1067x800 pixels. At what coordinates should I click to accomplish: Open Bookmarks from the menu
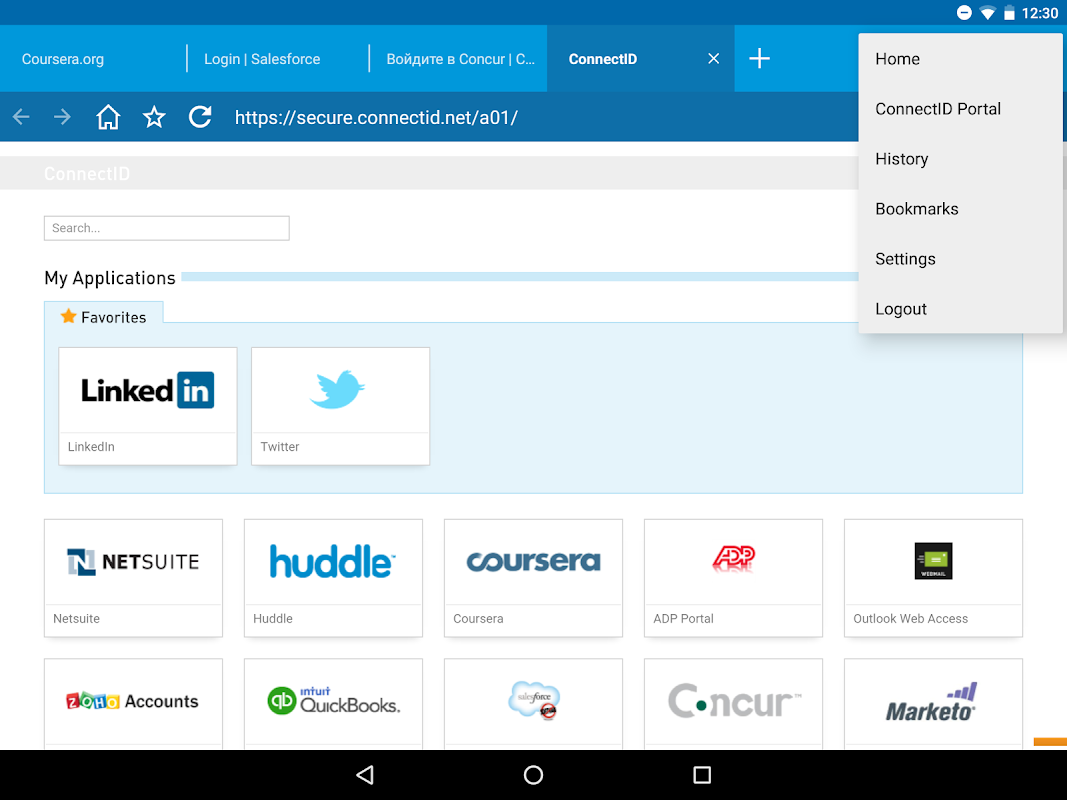pyautogui.click(x=960, y=209)
